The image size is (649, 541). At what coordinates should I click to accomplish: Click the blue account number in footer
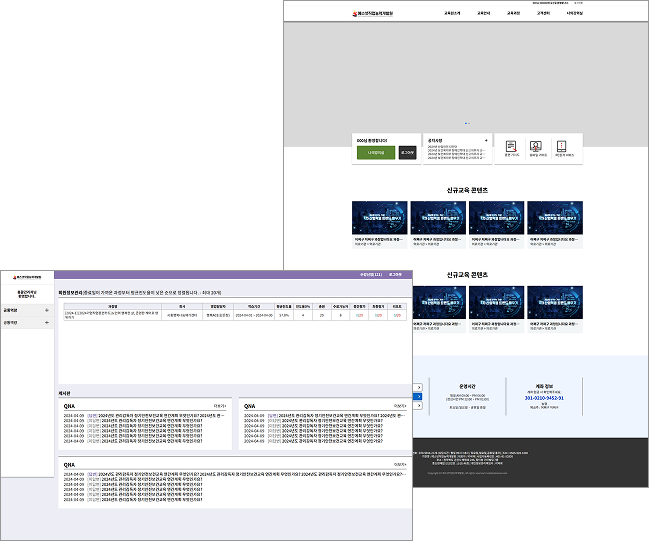(544, 398)
